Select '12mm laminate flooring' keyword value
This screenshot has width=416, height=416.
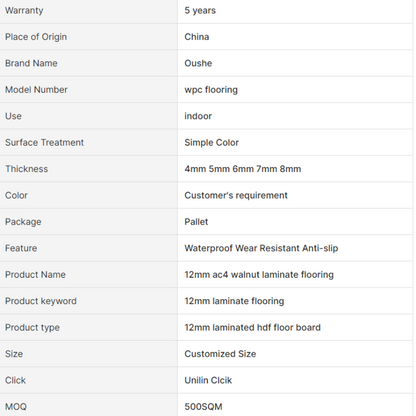click(x=234, y=301)
